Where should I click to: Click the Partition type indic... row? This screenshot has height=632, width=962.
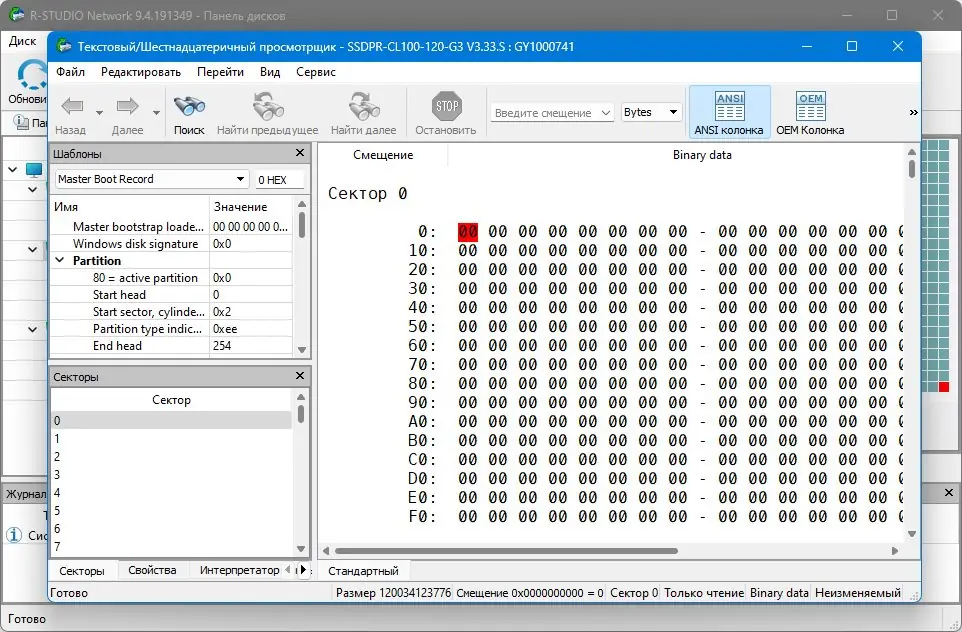(172, 329)
